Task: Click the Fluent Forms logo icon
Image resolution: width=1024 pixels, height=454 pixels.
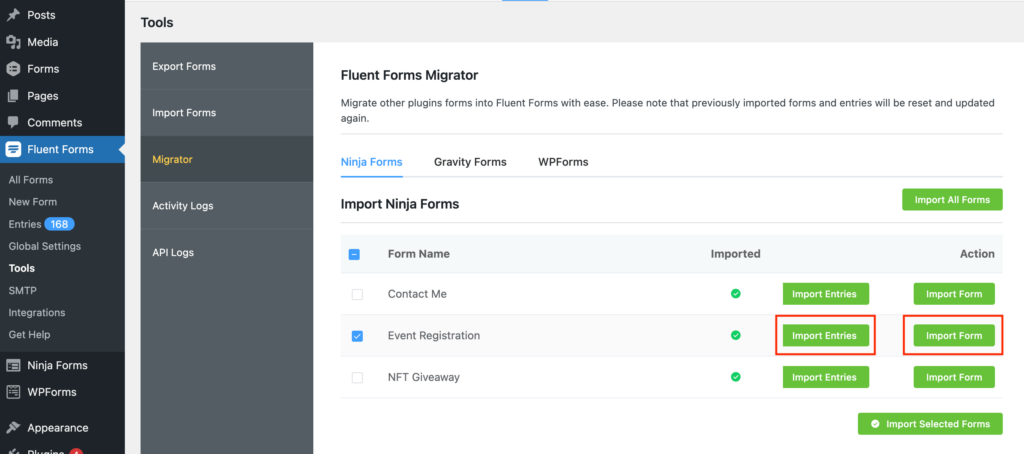Action: pyautogui.click(x=13, y=150)
